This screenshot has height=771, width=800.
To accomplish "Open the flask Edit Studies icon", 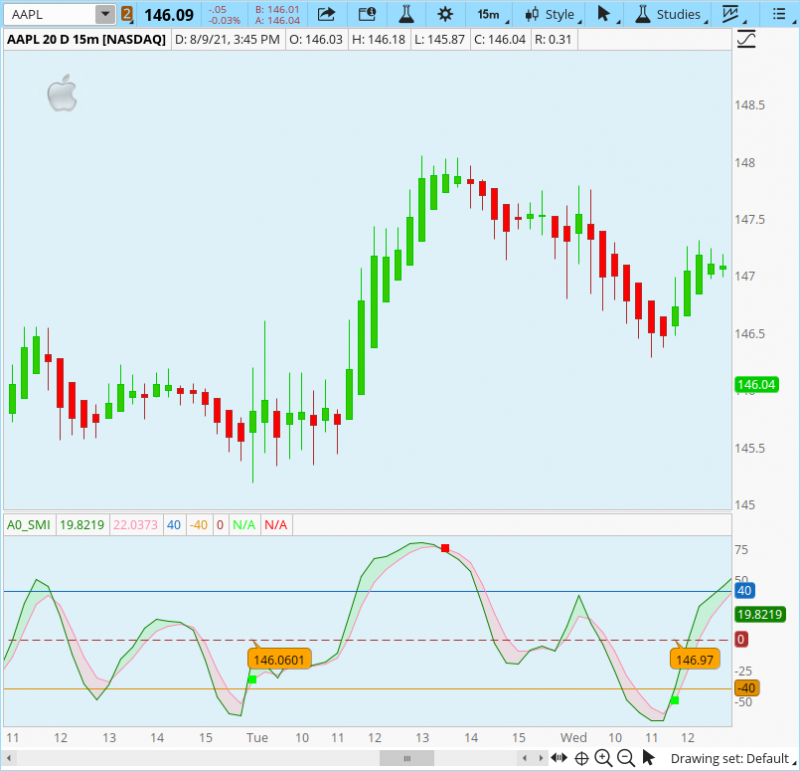I will point(405,14).
